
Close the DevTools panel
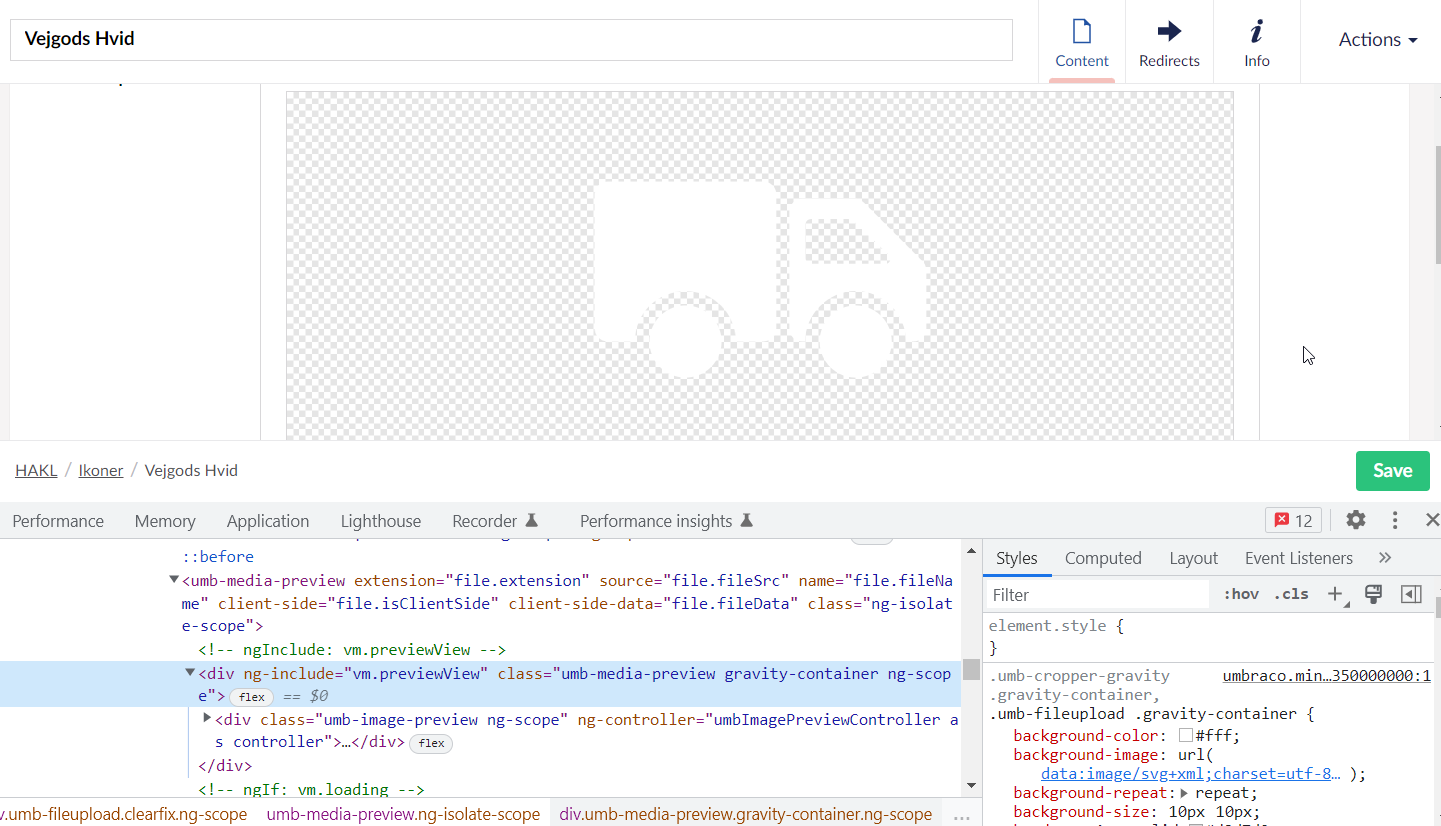coord(1432,519)
